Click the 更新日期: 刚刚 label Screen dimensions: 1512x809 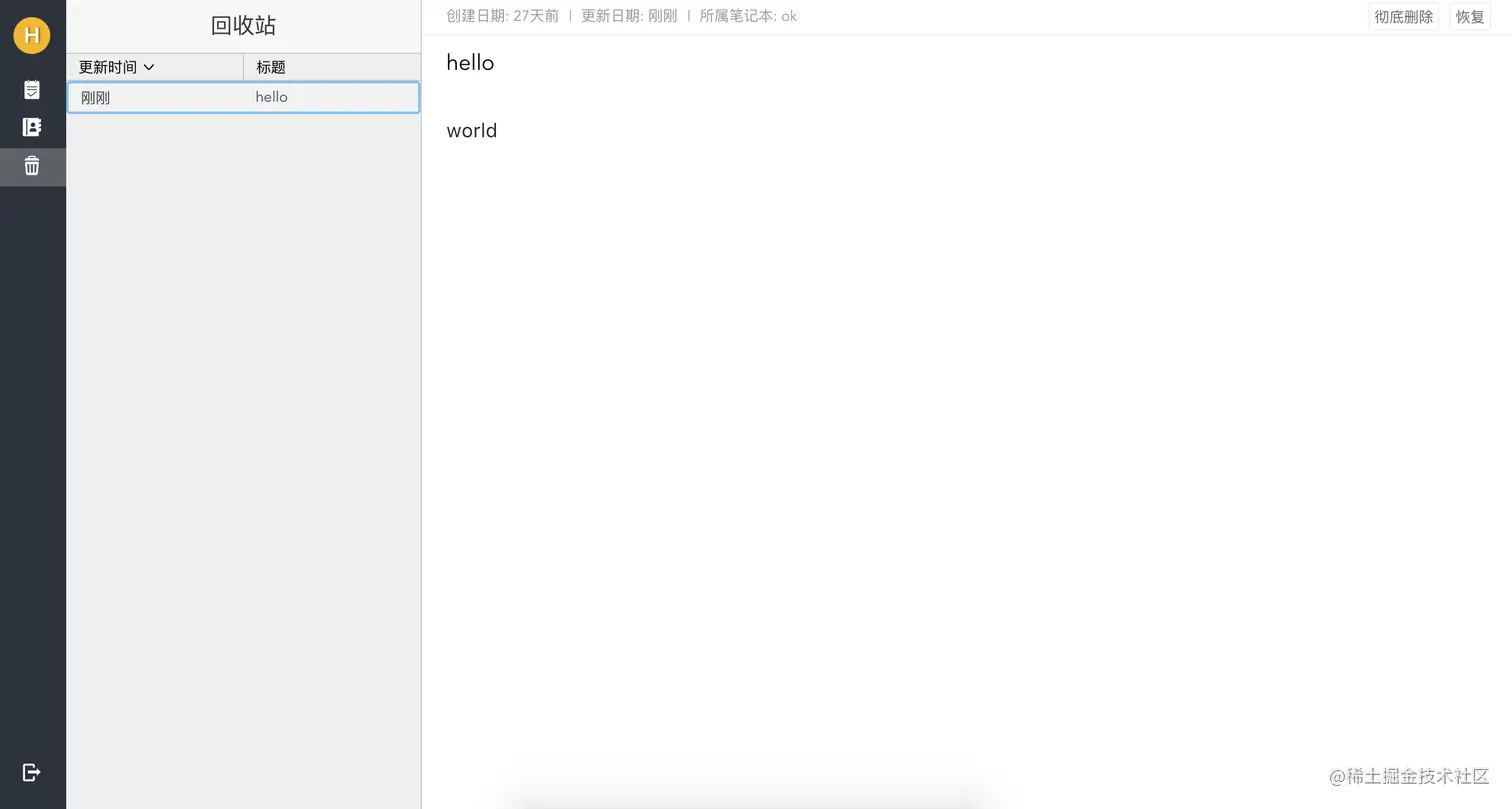(x=629, y=16)
